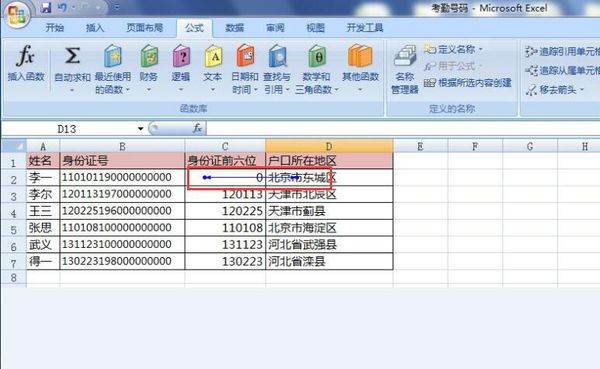Click 追踪引用单元格 trace precedents button

[562, 51]
